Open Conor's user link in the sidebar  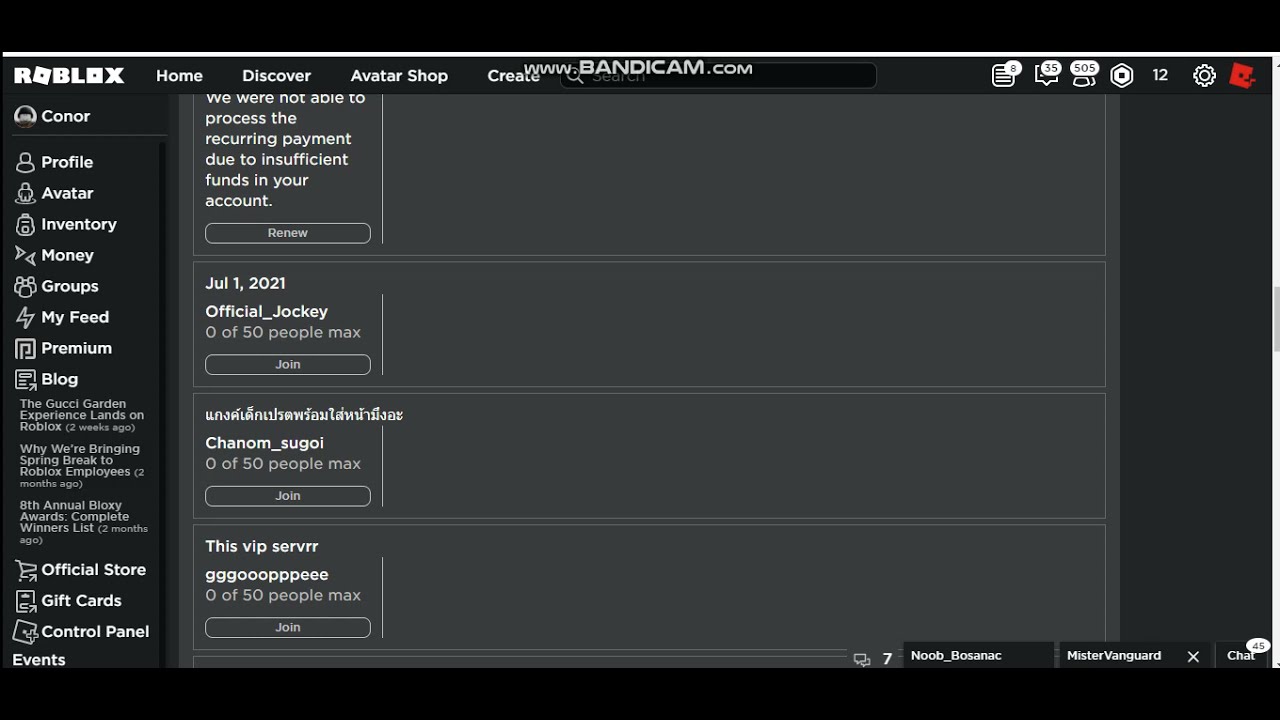pyautogui.click(x=66, y=116)
